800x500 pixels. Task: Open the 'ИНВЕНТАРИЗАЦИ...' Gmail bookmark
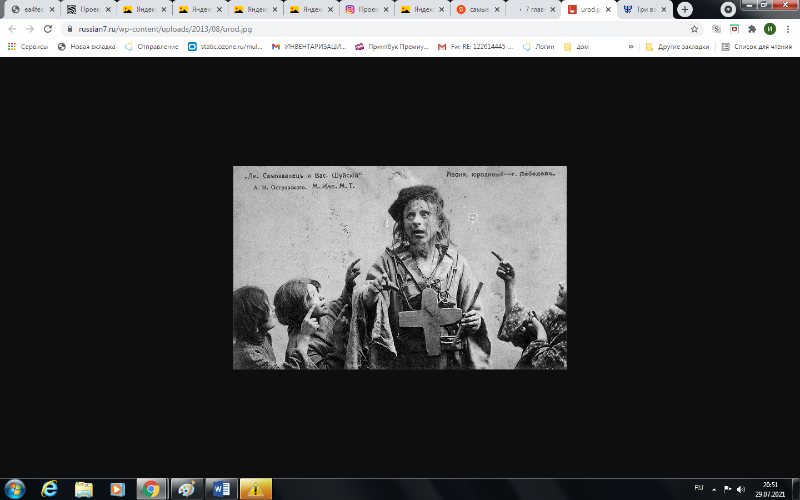pos(309,46)
